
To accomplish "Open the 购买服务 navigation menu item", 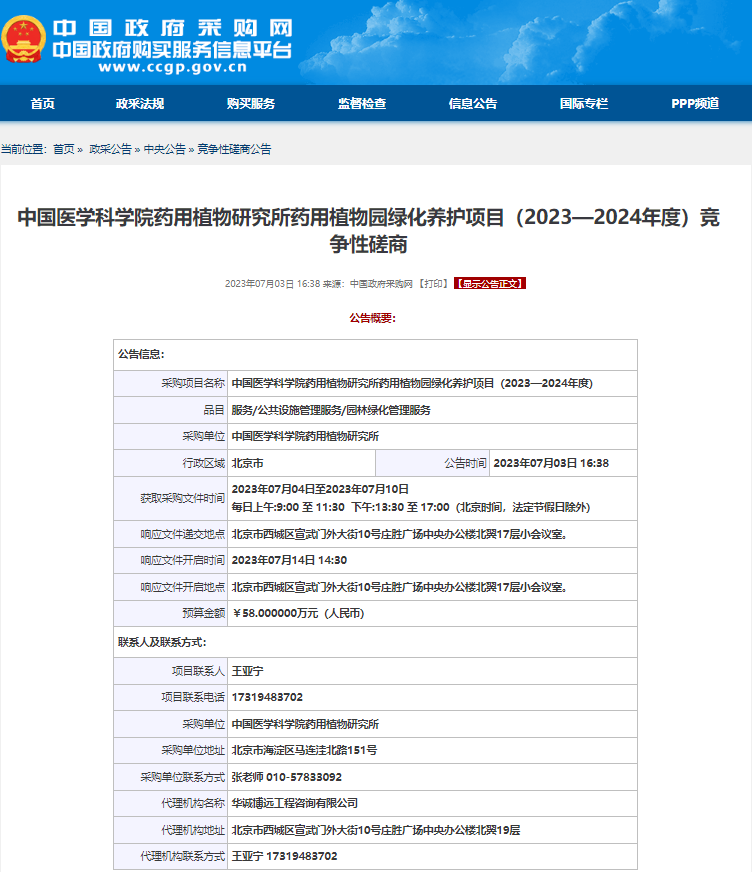I will point(251,103).
